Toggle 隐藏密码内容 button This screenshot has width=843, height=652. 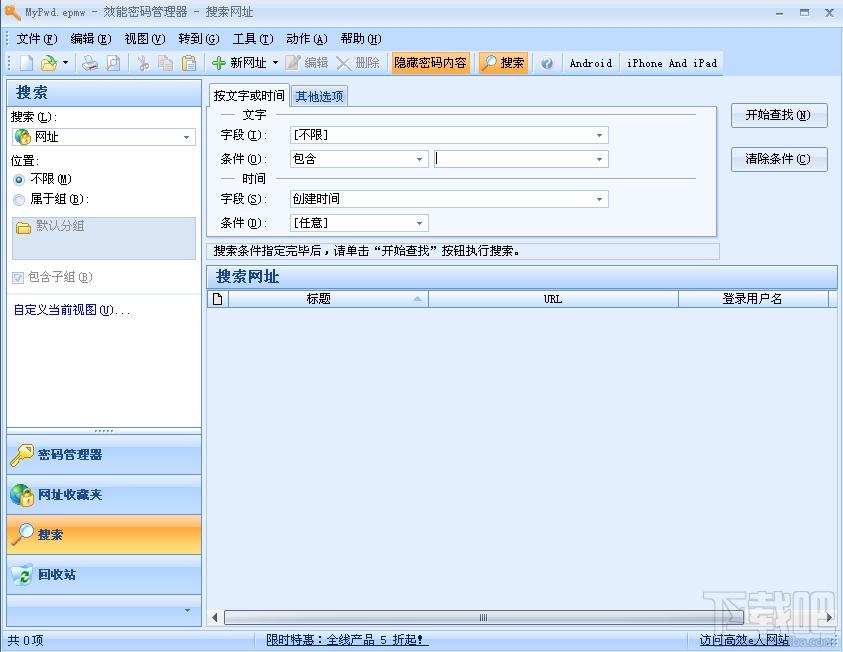tap(430, 63)
